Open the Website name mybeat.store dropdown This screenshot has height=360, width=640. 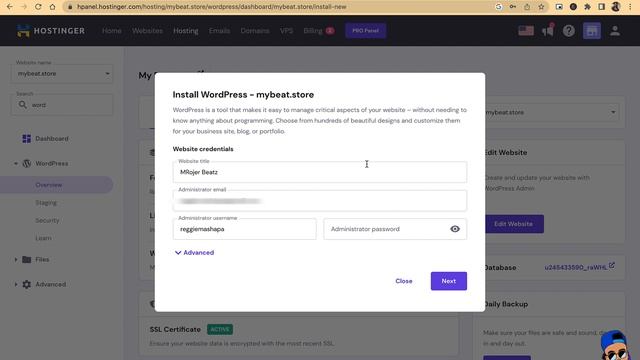[x=62, y=74]
